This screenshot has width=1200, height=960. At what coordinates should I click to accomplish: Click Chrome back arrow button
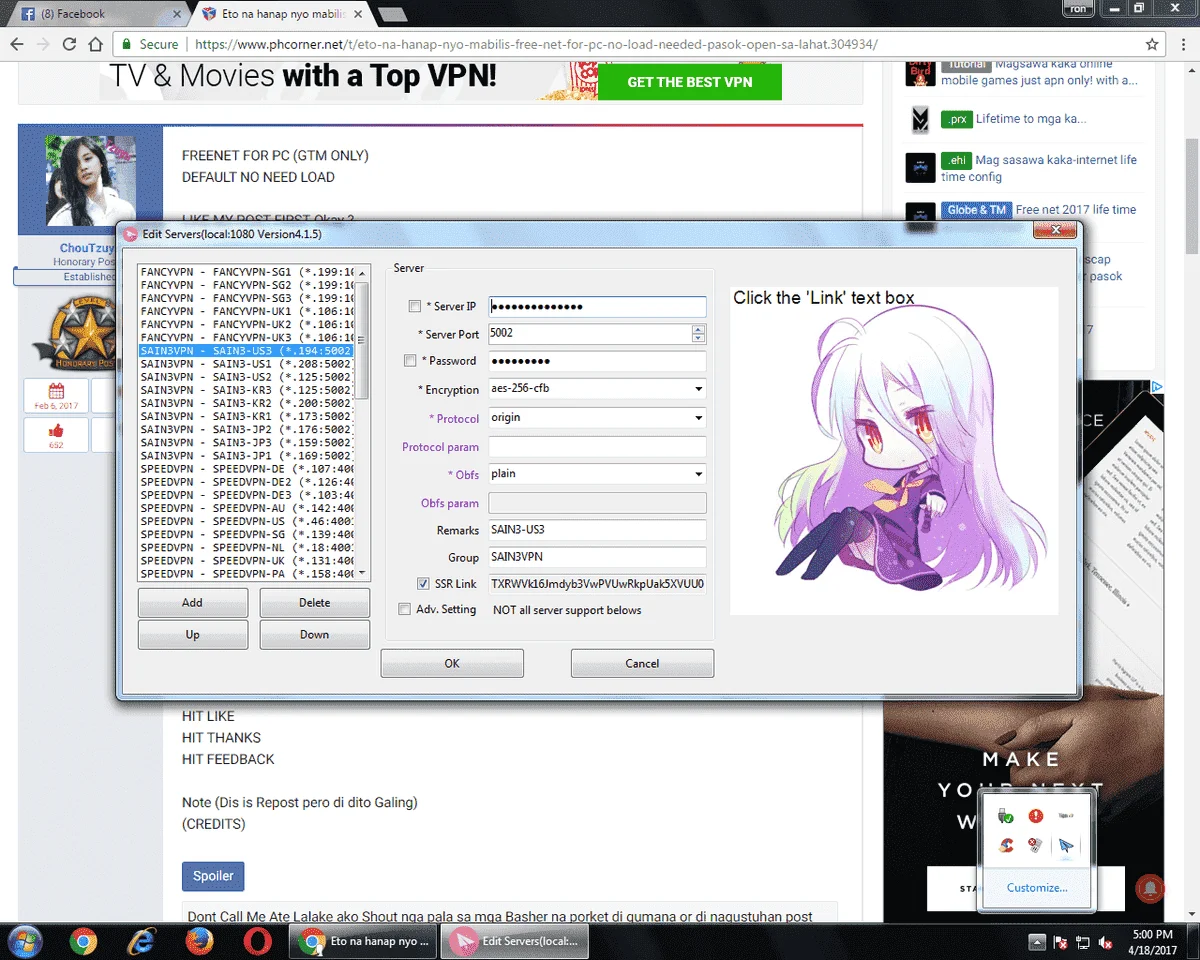tap(16, 44)
